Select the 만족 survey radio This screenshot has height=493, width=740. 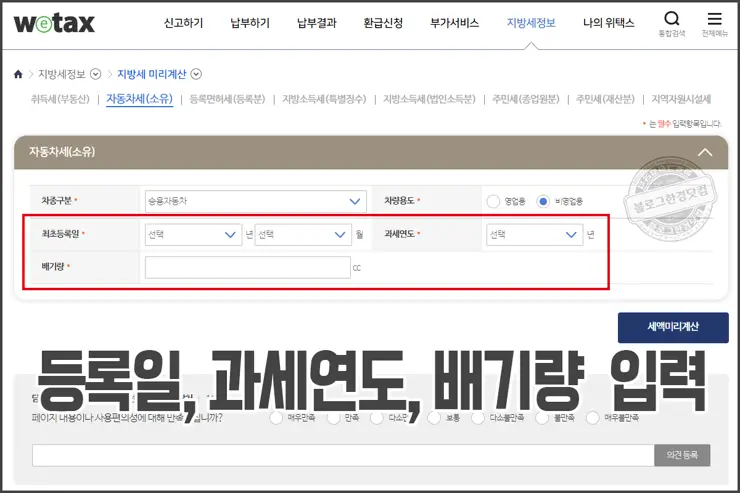[x=333, y=418]
